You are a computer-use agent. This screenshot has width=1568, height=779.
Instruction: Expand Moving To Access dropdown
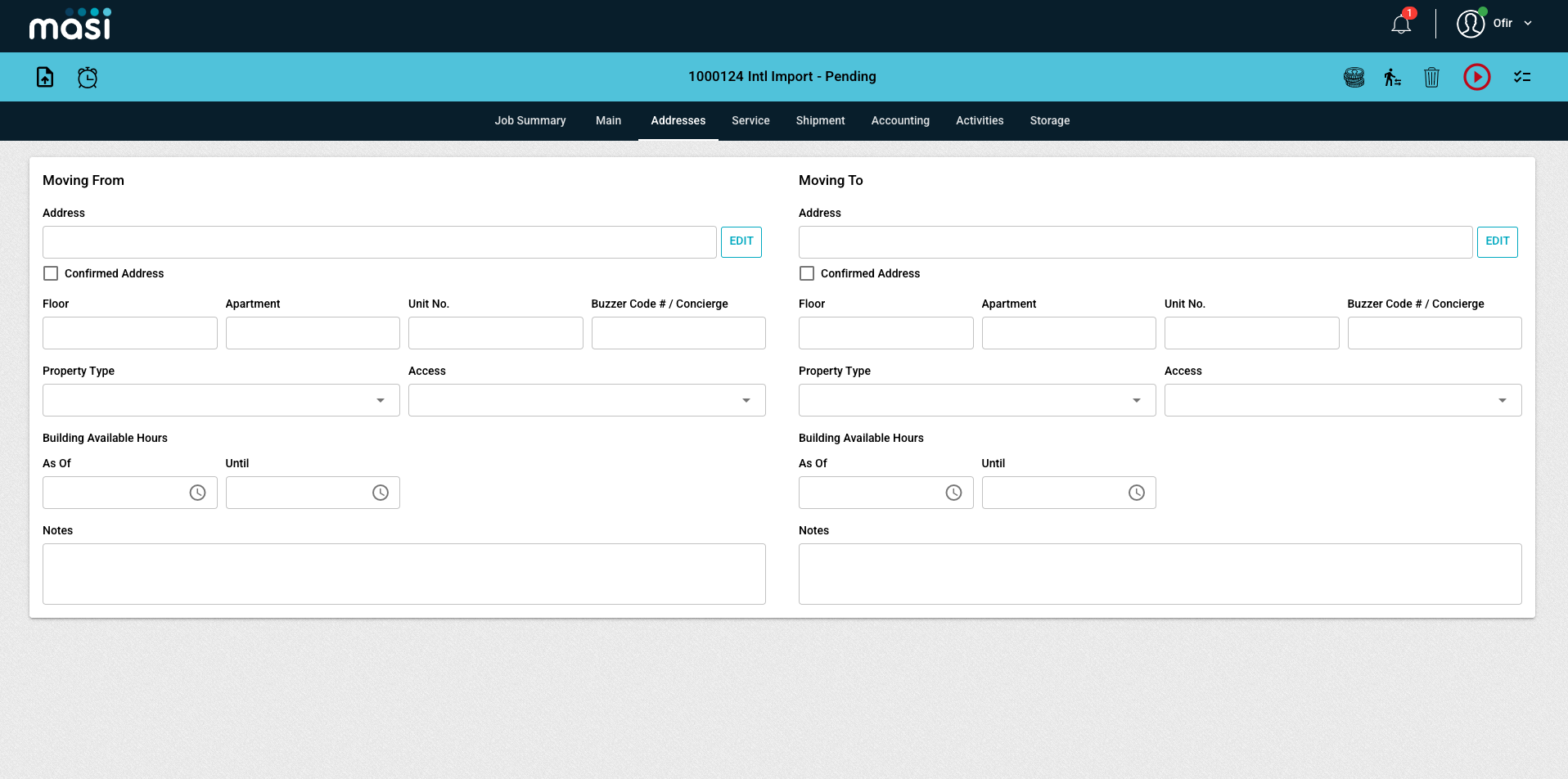tap(1342, 400)
